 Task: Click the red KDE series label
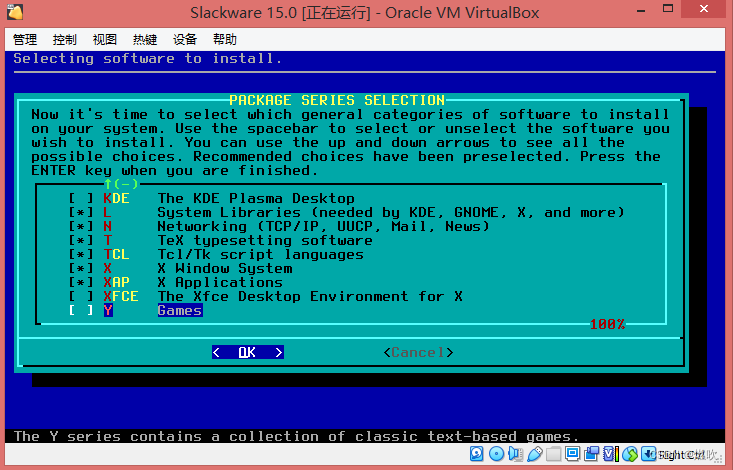(116, 198)
